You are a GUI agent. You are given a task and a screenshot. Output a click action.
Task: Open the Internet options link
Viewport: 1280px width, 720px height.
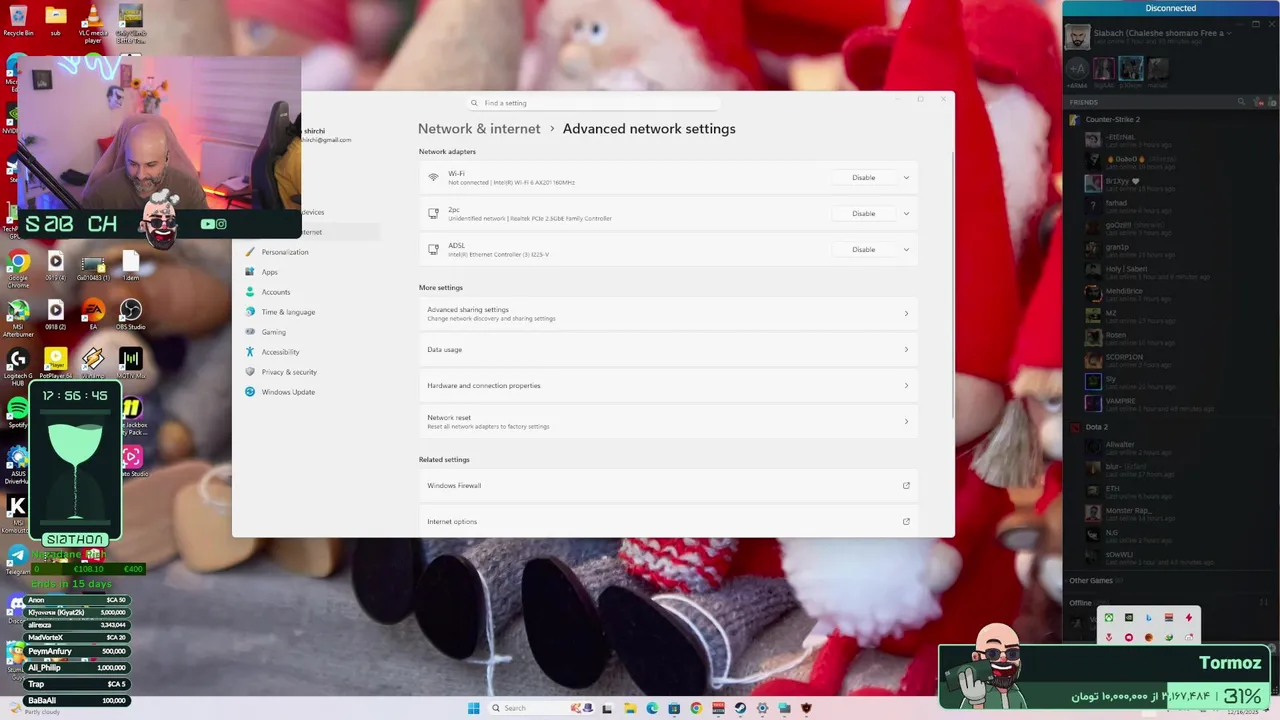[668, 521]
